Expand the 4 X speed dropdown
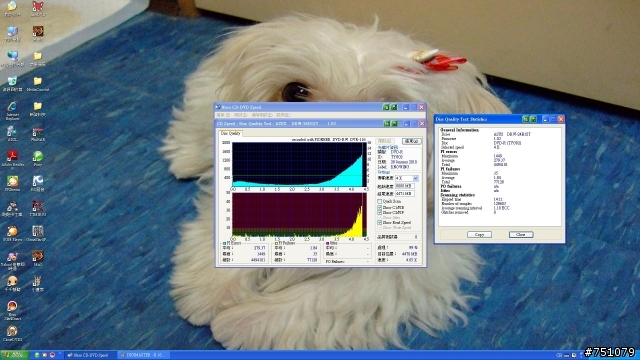 coord(416,178)
